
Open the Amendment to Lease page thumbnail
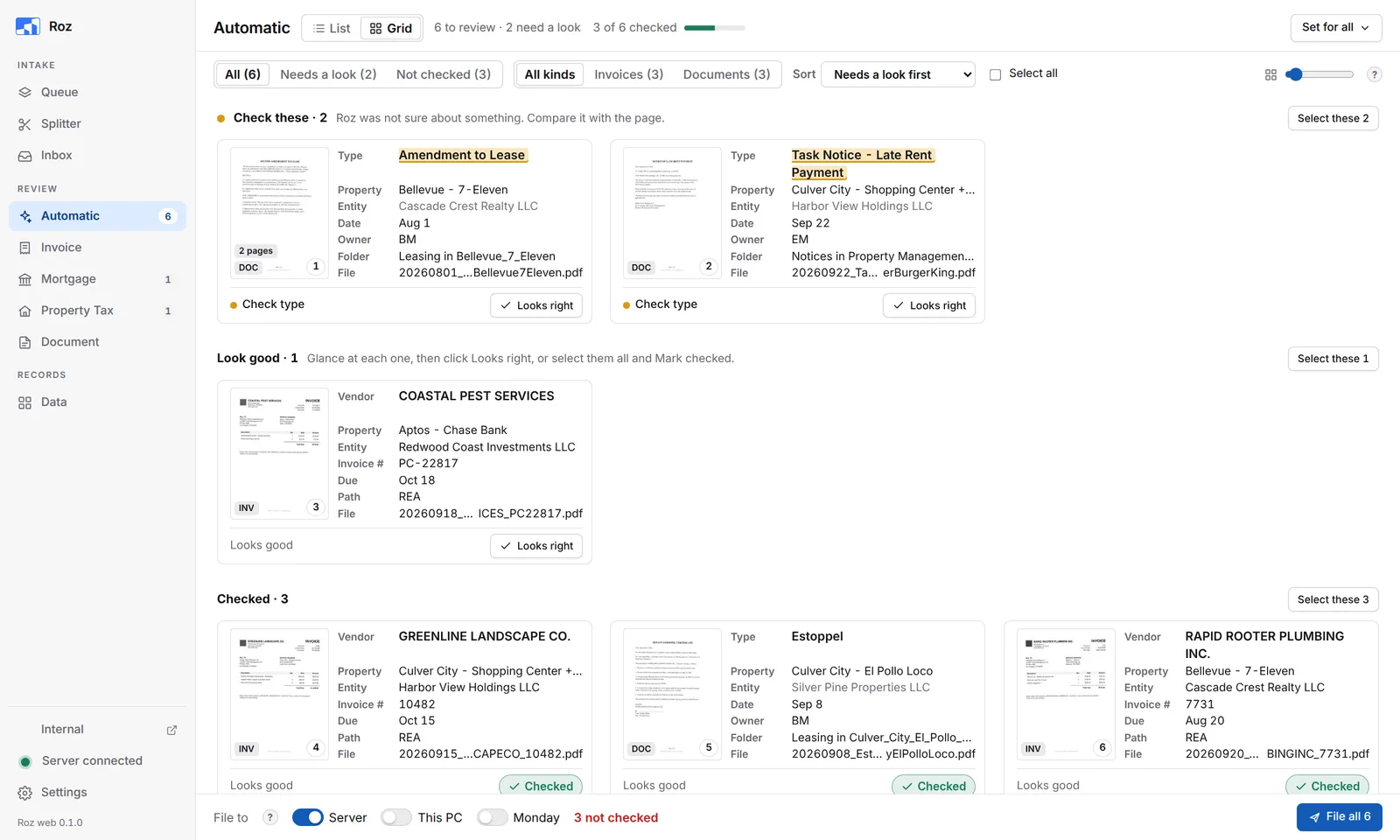pos(279,213)
